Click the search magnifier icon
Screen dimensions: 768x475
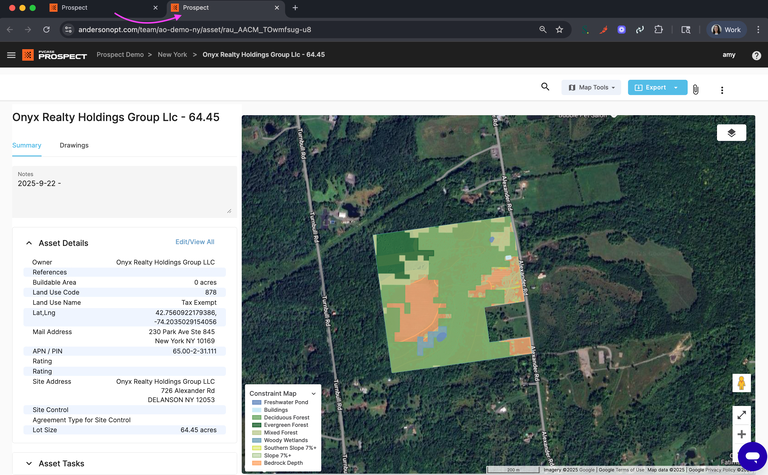point(545,87)
